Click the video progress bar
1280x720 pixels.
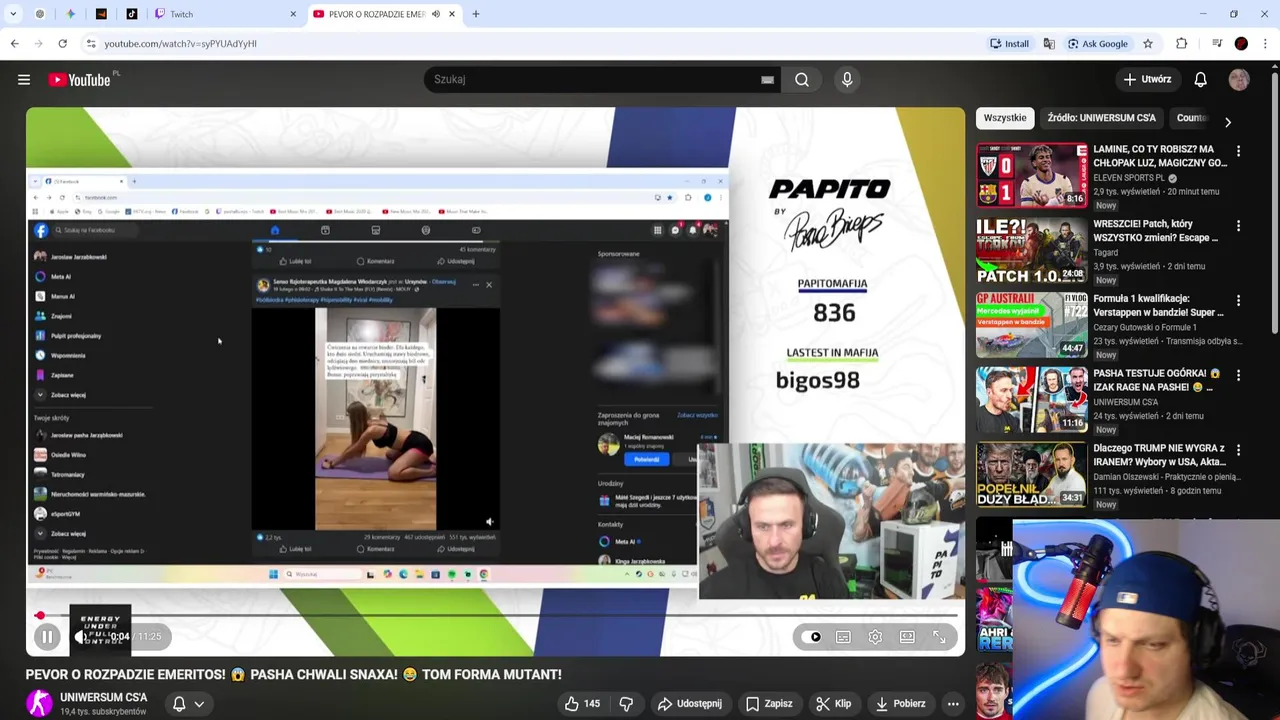(495, 616)
